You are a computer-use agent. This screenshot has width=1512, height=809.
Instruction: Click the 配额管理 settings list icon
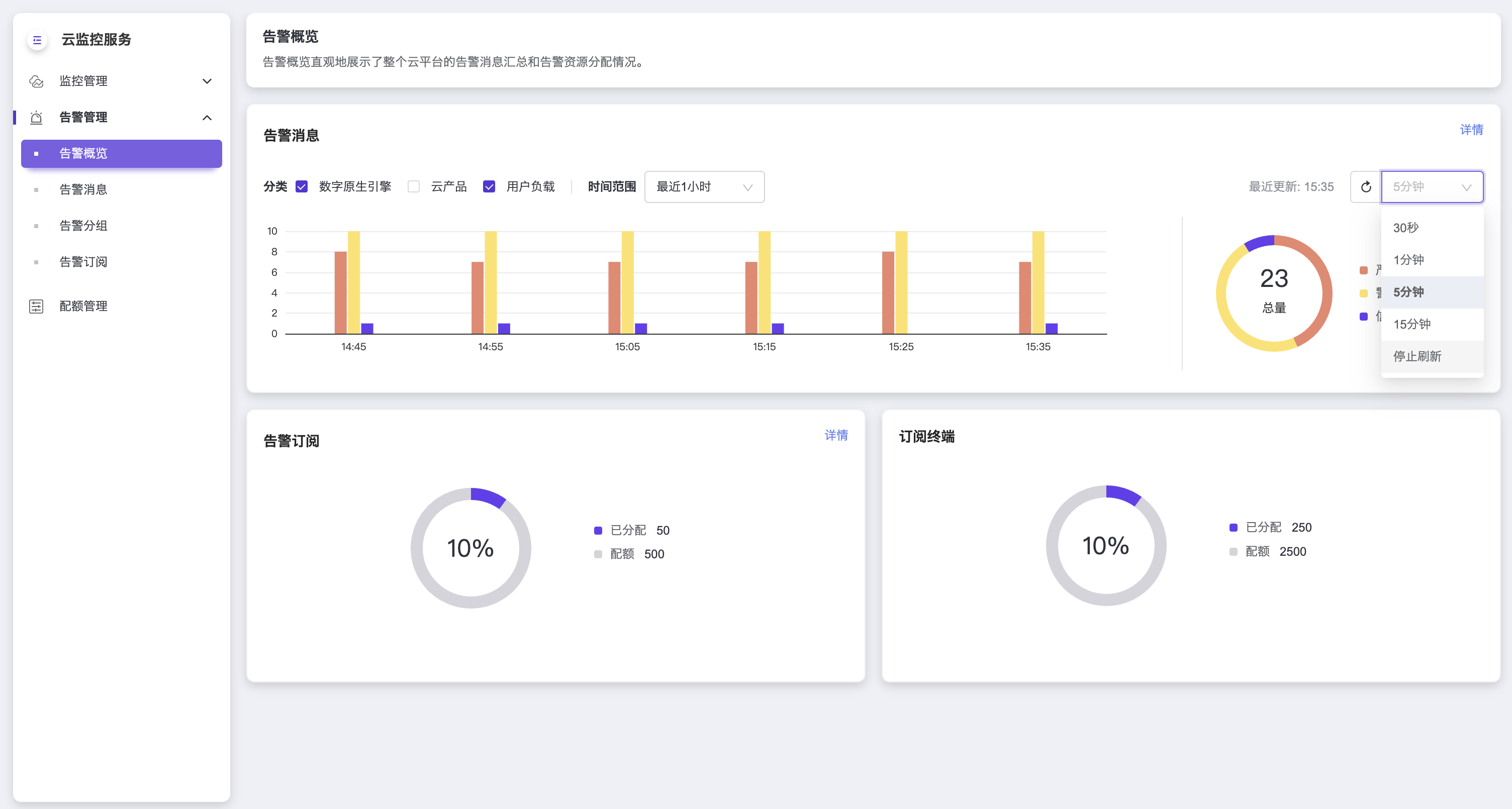tap(36, 306)
